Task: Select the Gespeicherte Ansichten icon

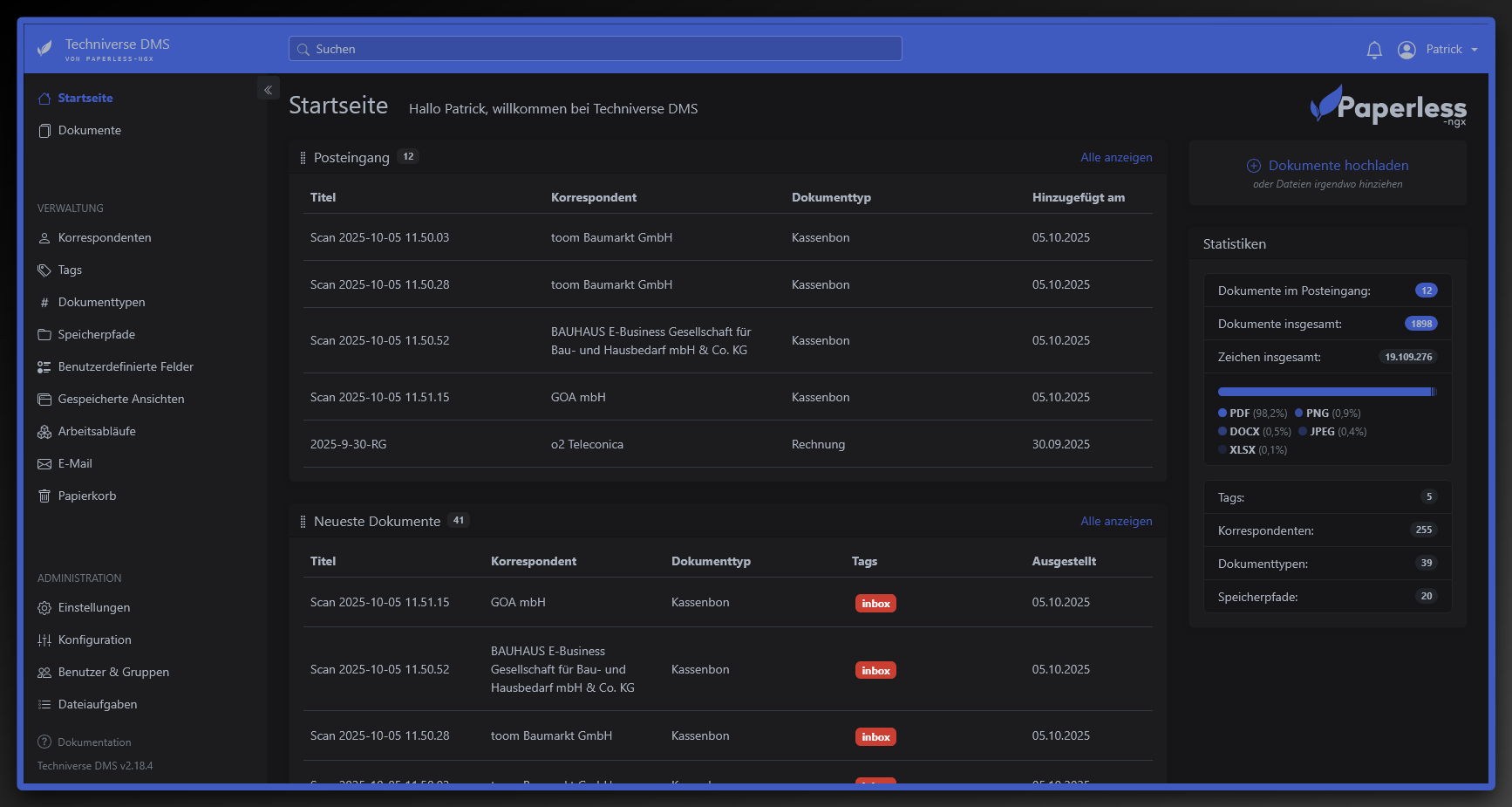Action: coord(44,399)
